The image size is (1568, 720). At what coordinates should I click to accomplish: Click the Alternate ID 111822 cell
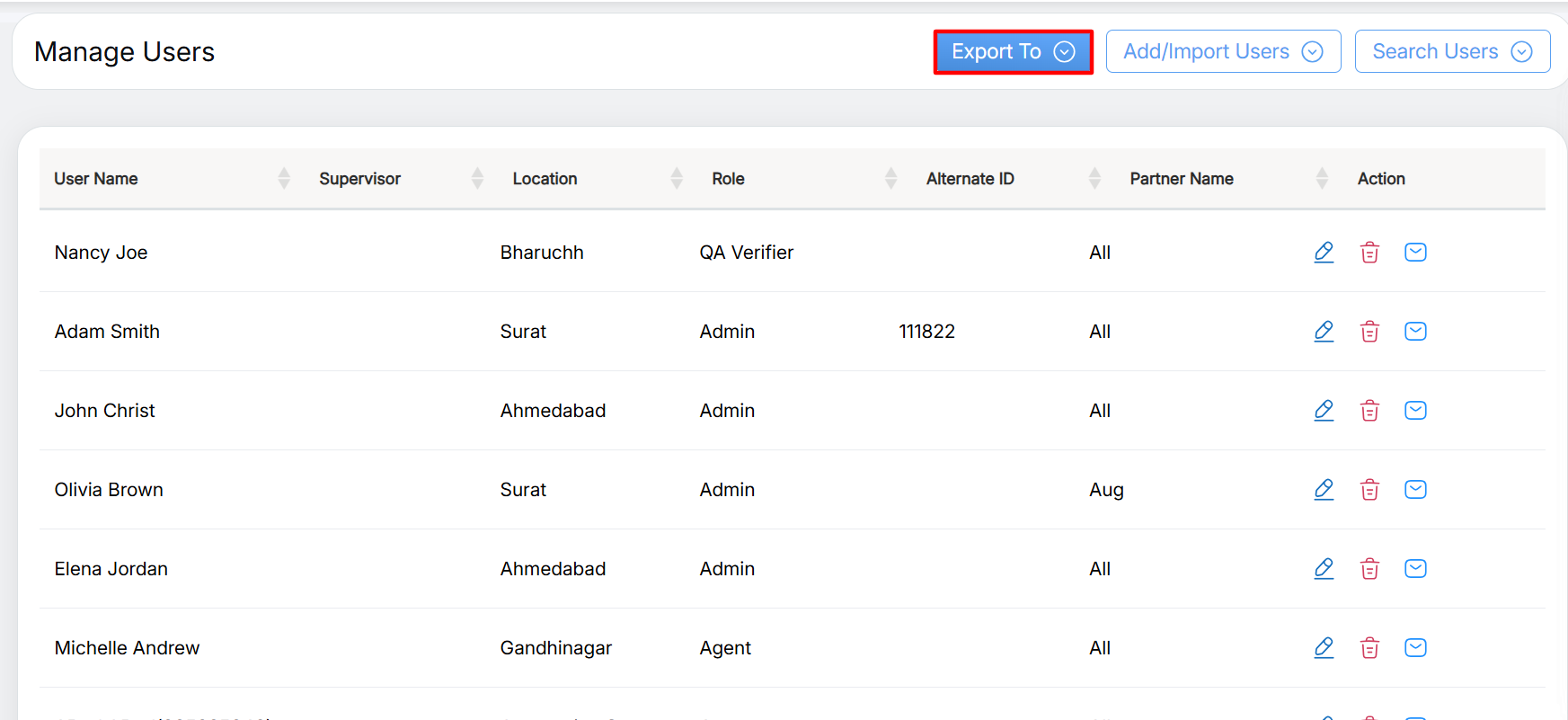[x=926, y=332]
